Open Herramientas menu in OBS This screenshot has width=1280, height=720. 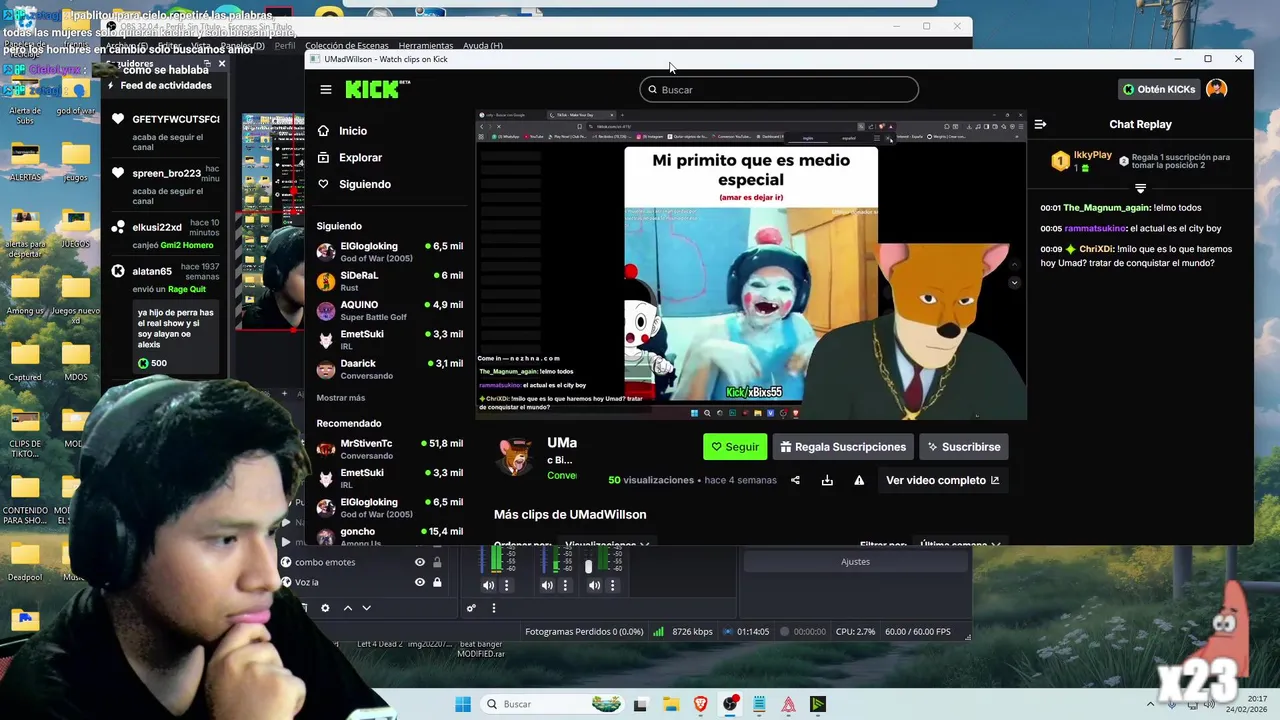(426, 46)
